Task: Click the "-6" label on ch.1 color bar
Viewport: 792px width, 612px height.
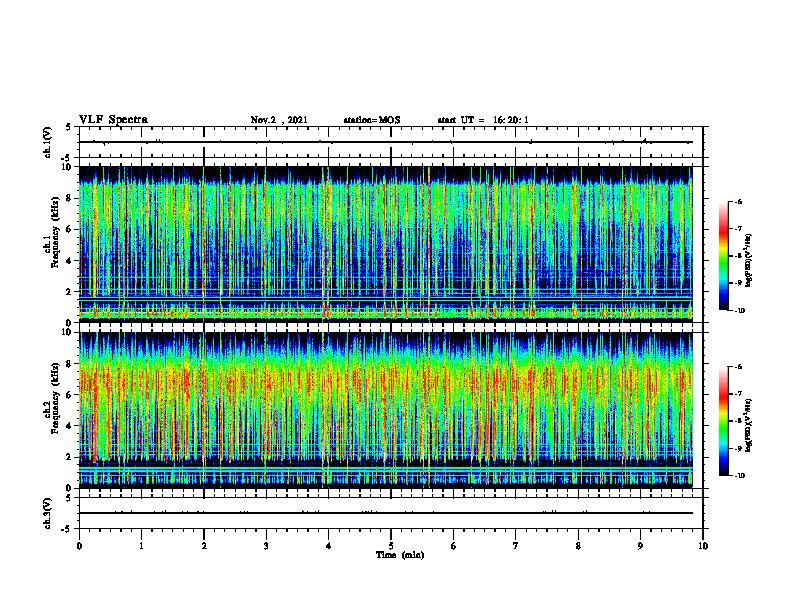Action: pyautogui.click(x=738, y=201)
